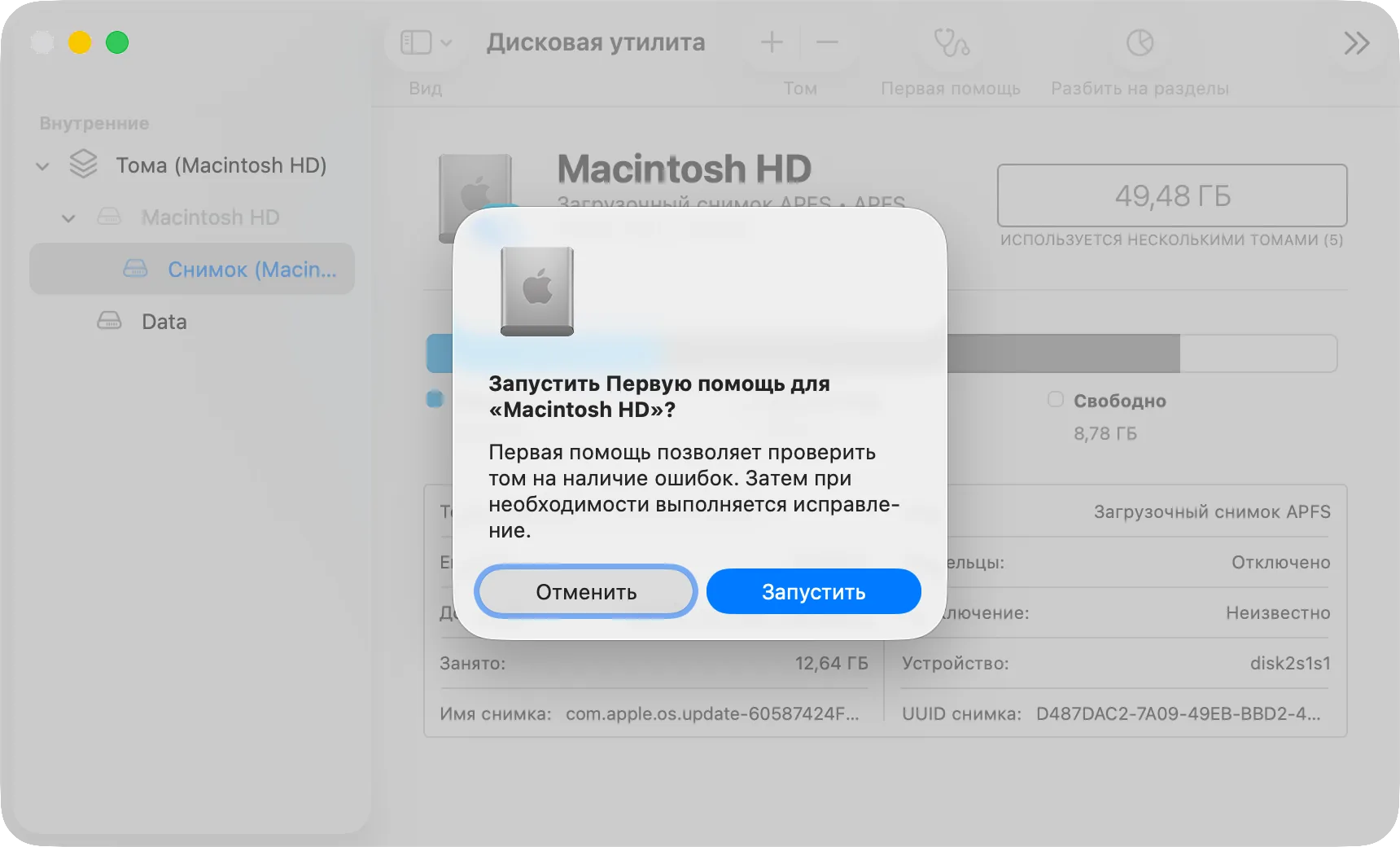Click the 8,78 ГБ free space value
Image resolution: width=1400 pixels, height=847 pixels.
point(1105,433)
